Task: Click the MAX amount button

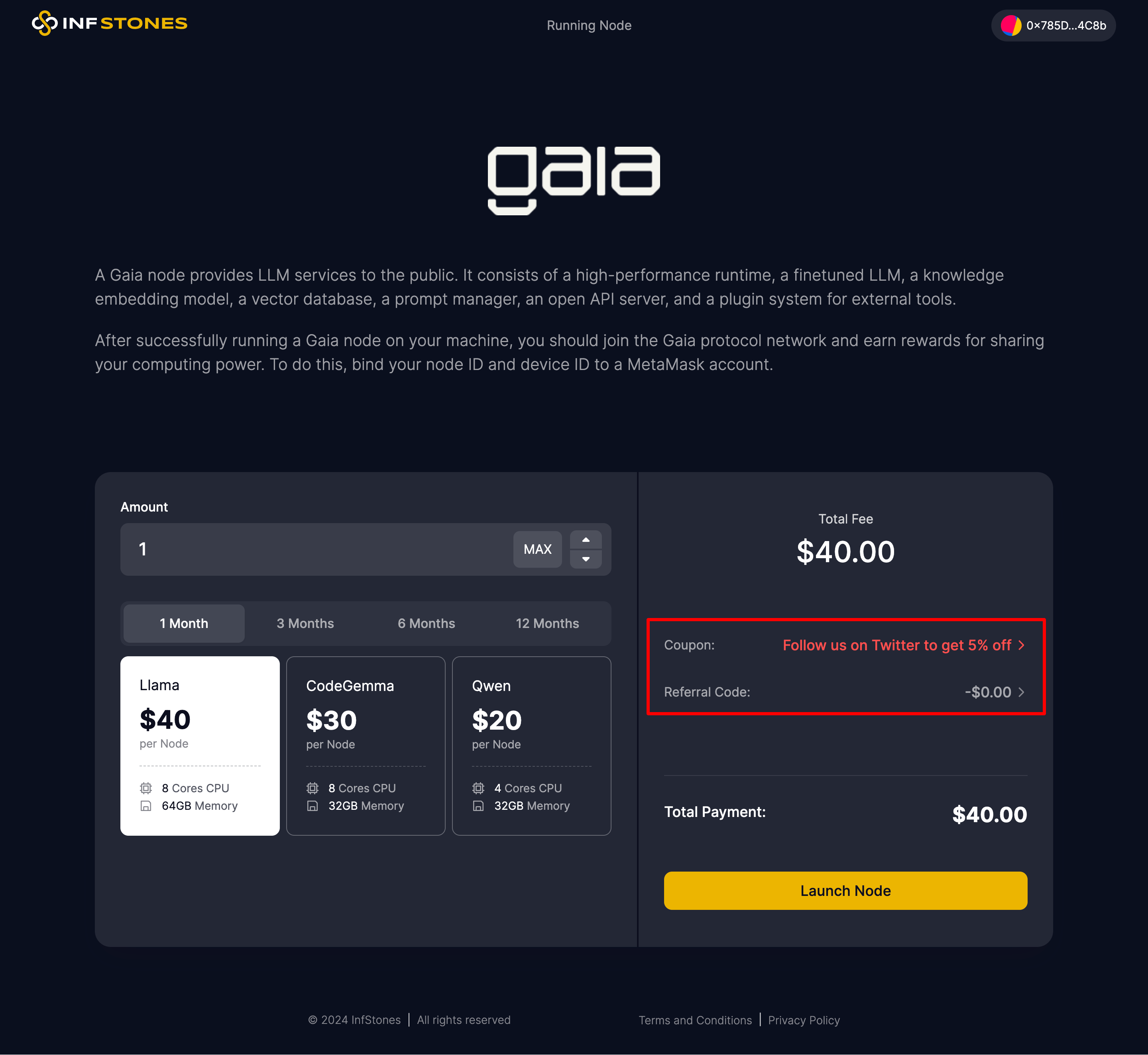Action: (537, 549)
